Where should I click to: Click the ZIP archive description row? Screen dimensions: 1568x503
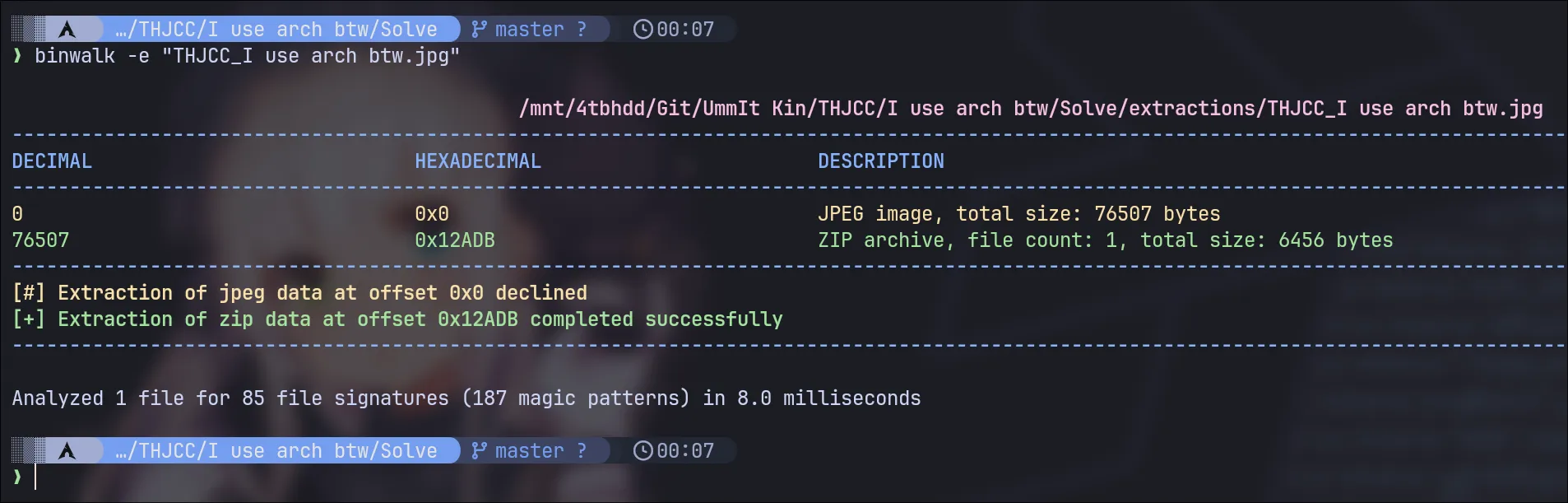(x=1105, y=240)
